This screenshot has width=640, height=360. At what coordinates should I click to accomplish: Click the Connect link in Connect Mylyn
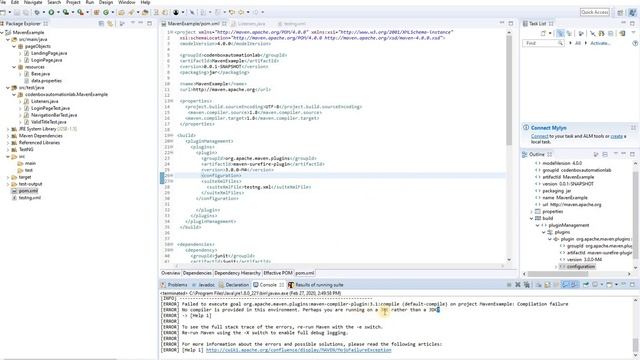(539, 136)
